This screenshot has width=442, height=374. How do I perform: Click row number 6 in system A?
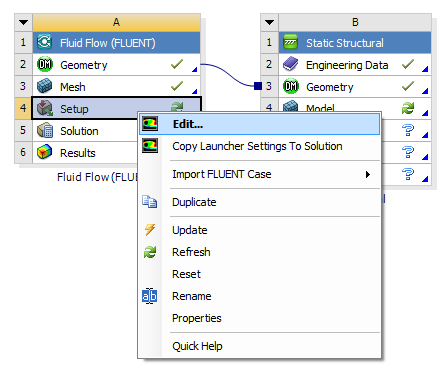(x=23, y=152)
